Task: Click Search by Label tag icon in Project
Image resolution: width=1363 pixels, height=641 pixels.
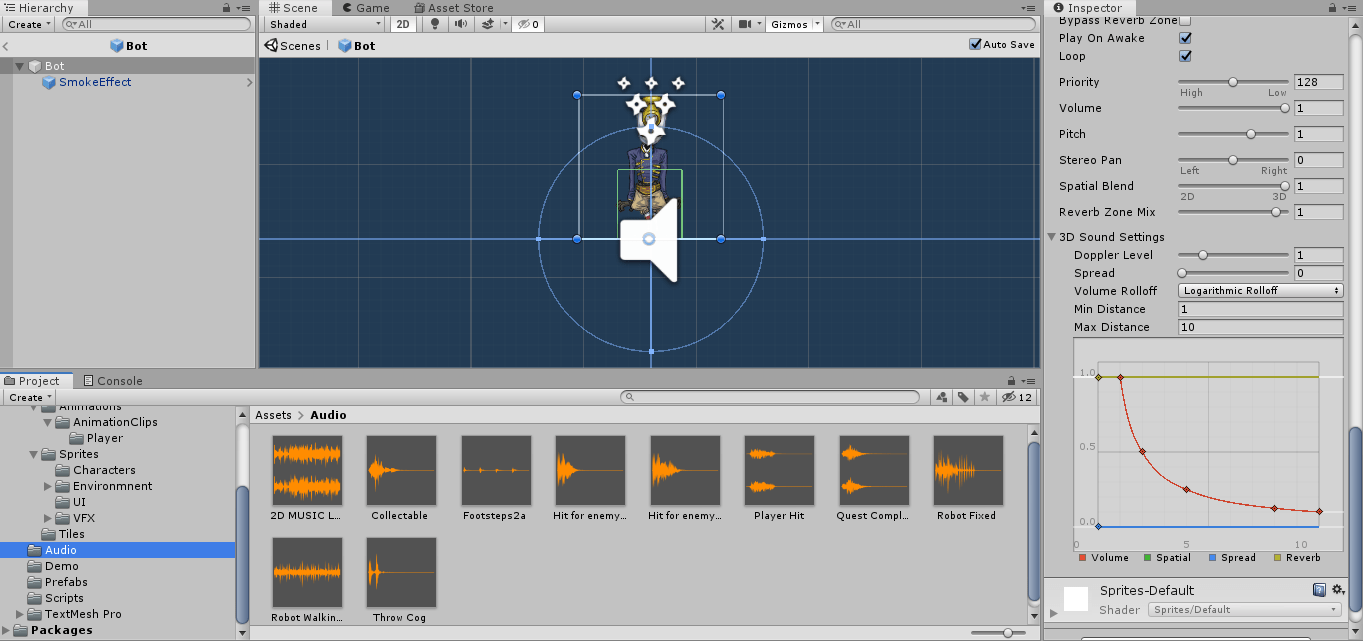Action: (x=963, y=397)
